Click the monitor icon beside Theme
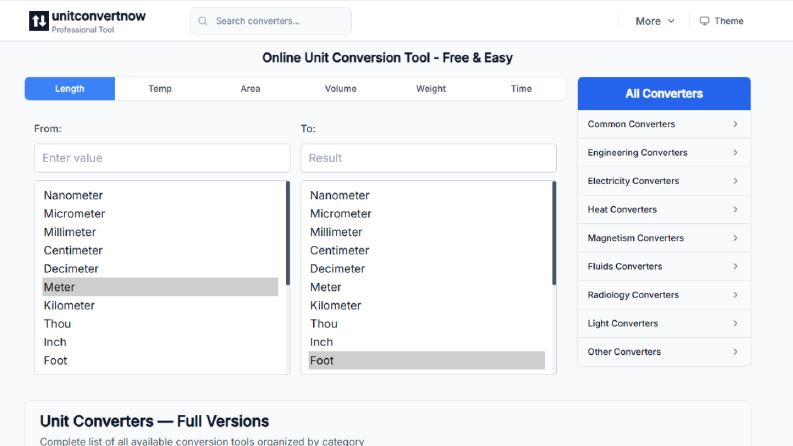 [704, 21]
